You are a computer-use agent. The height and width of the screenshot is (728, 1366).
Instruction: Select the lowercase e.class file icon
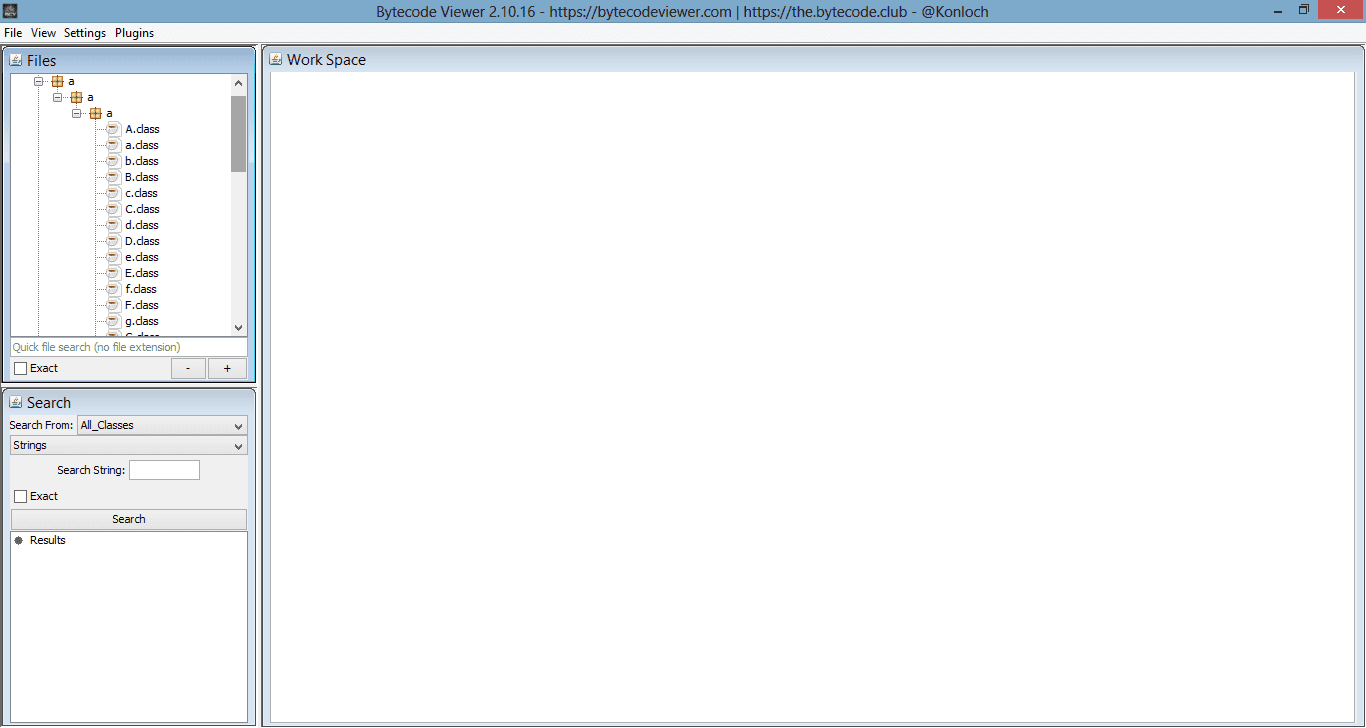[113, 257]
